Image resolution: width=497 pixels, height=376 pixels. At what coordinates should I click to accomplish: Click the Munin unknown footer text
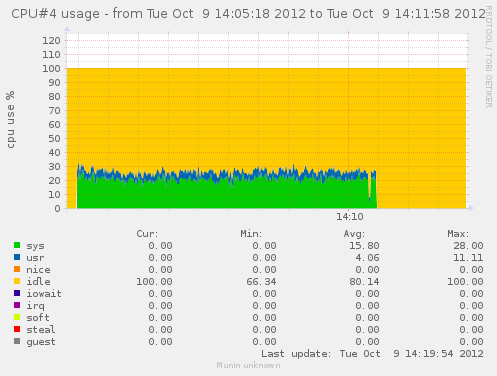[x=248, y=365]
